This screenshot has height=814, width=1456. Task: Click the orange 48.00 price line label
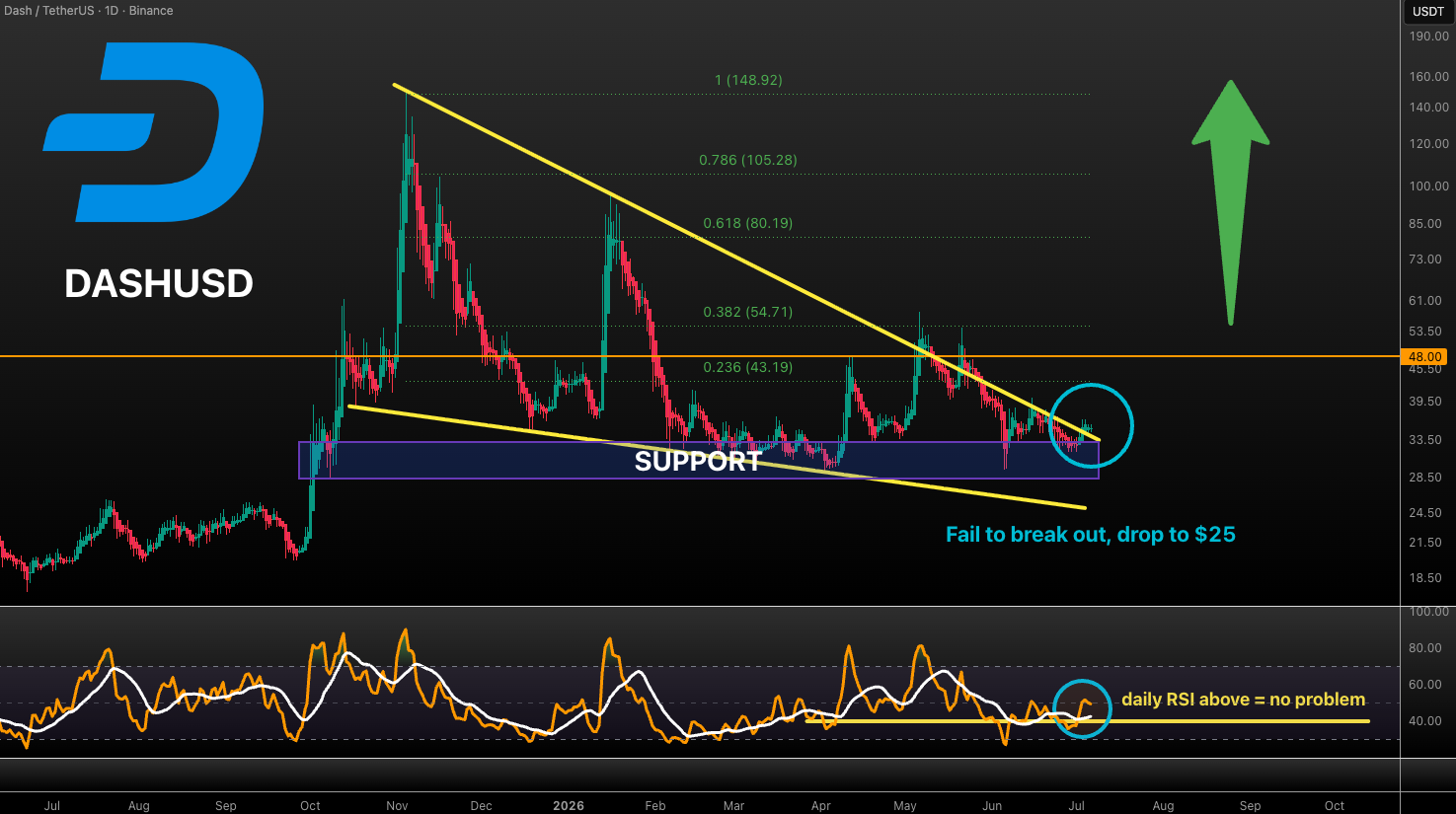point(1425,357)
